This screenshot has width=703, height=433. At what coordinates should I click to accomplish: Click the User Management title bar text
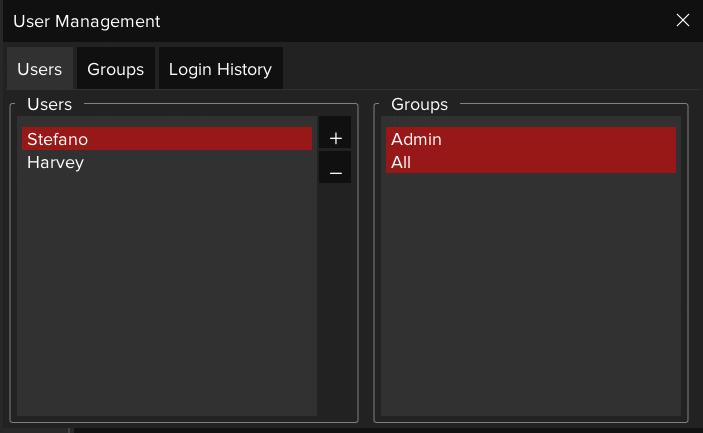tap(86, 21)
